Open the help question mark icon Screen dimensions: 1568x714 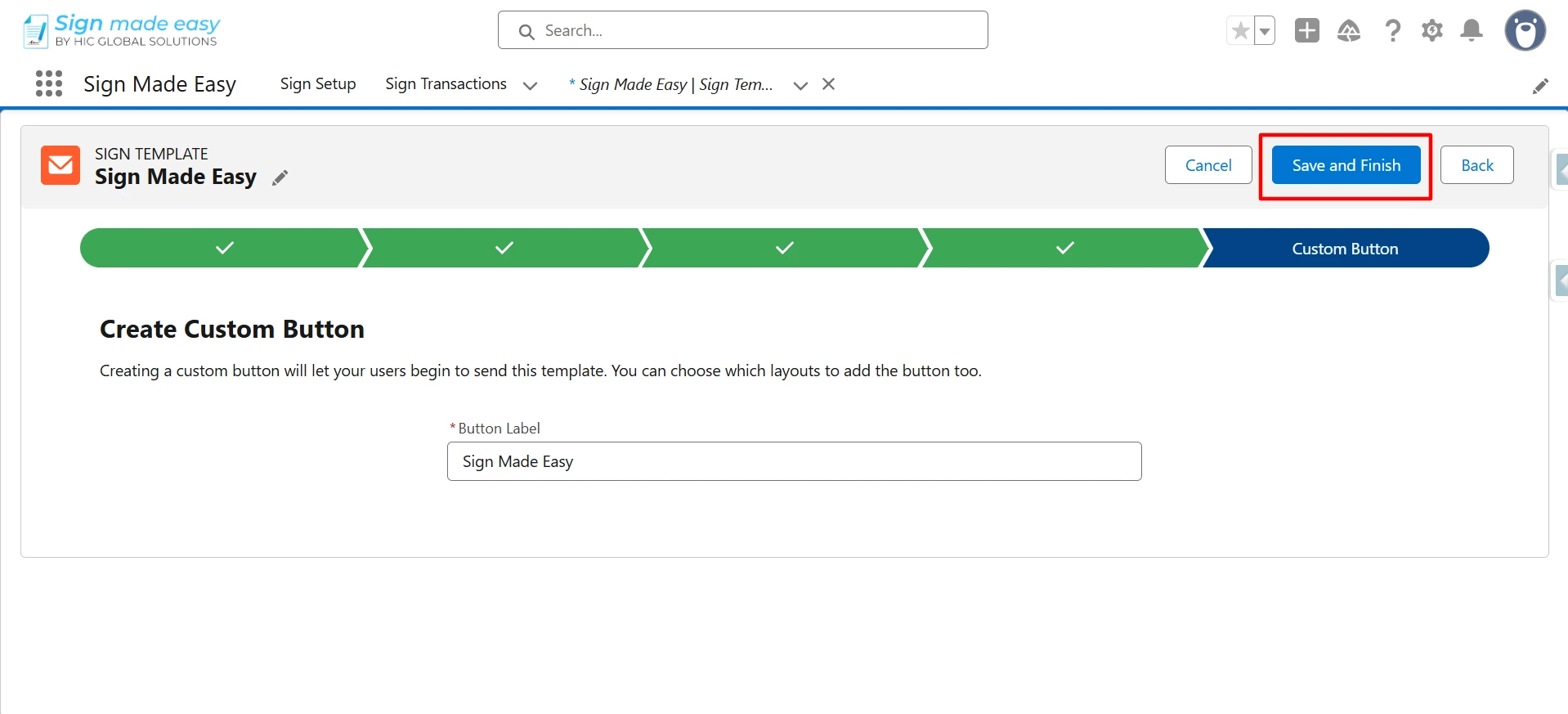click(x=1392, y=31)
